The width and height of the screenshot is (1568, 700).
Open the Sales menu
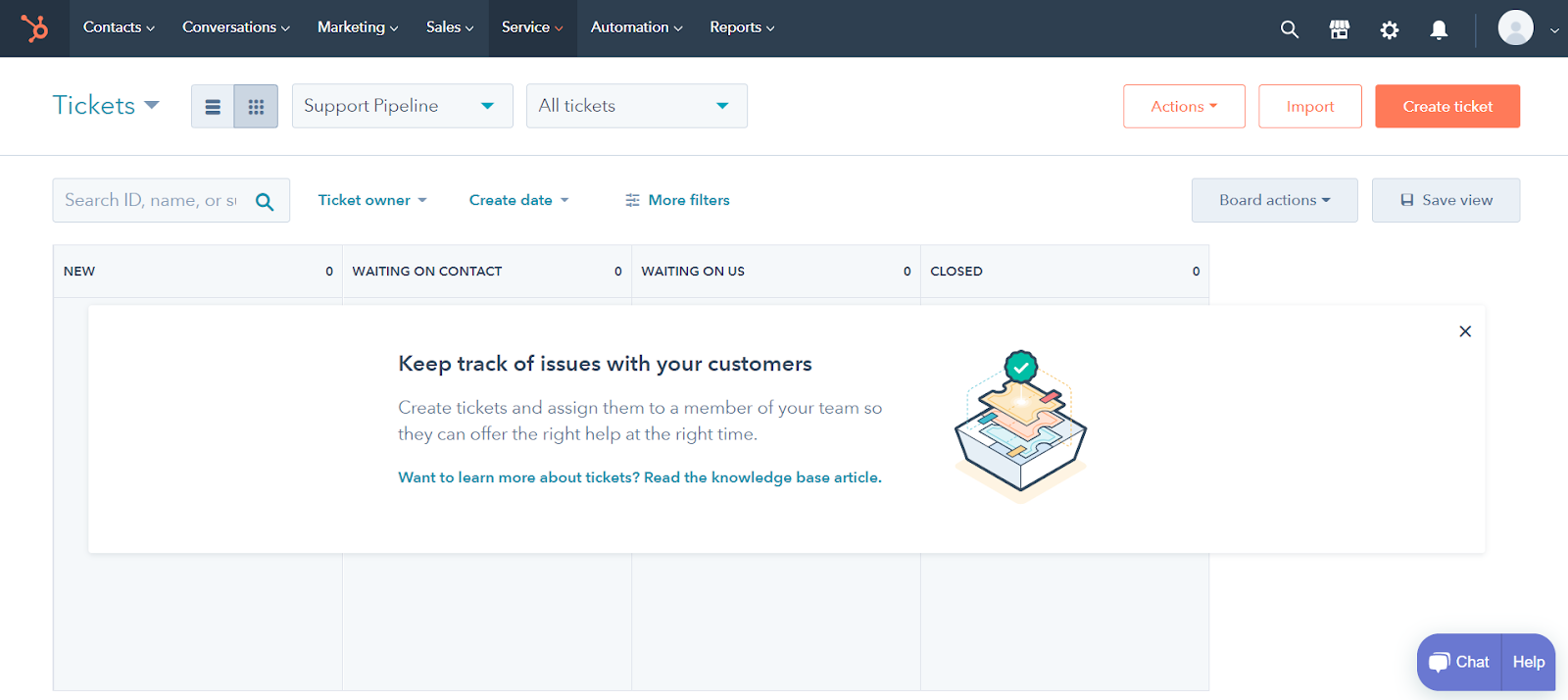[450, 27]
